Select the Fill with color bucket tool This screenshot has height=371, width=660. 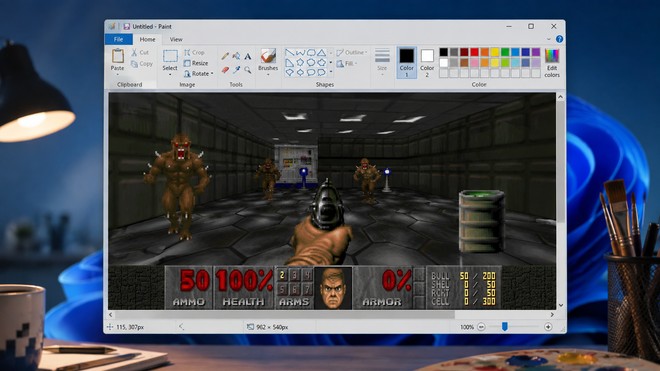click(x=237, y=56)
